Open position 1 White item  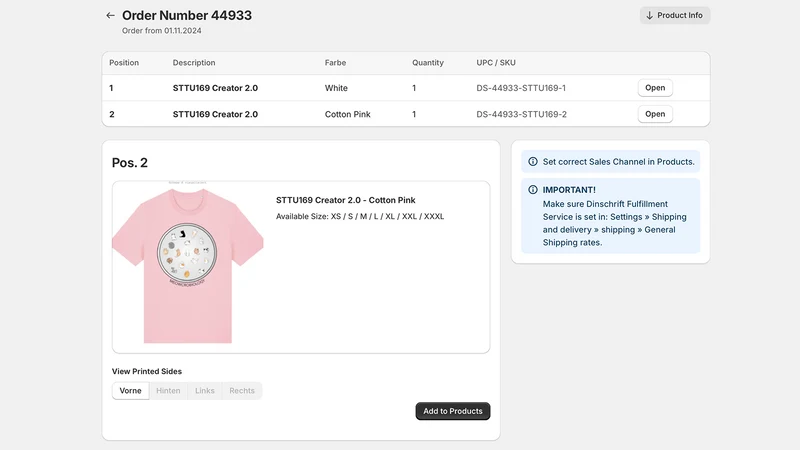click(655, 88)
